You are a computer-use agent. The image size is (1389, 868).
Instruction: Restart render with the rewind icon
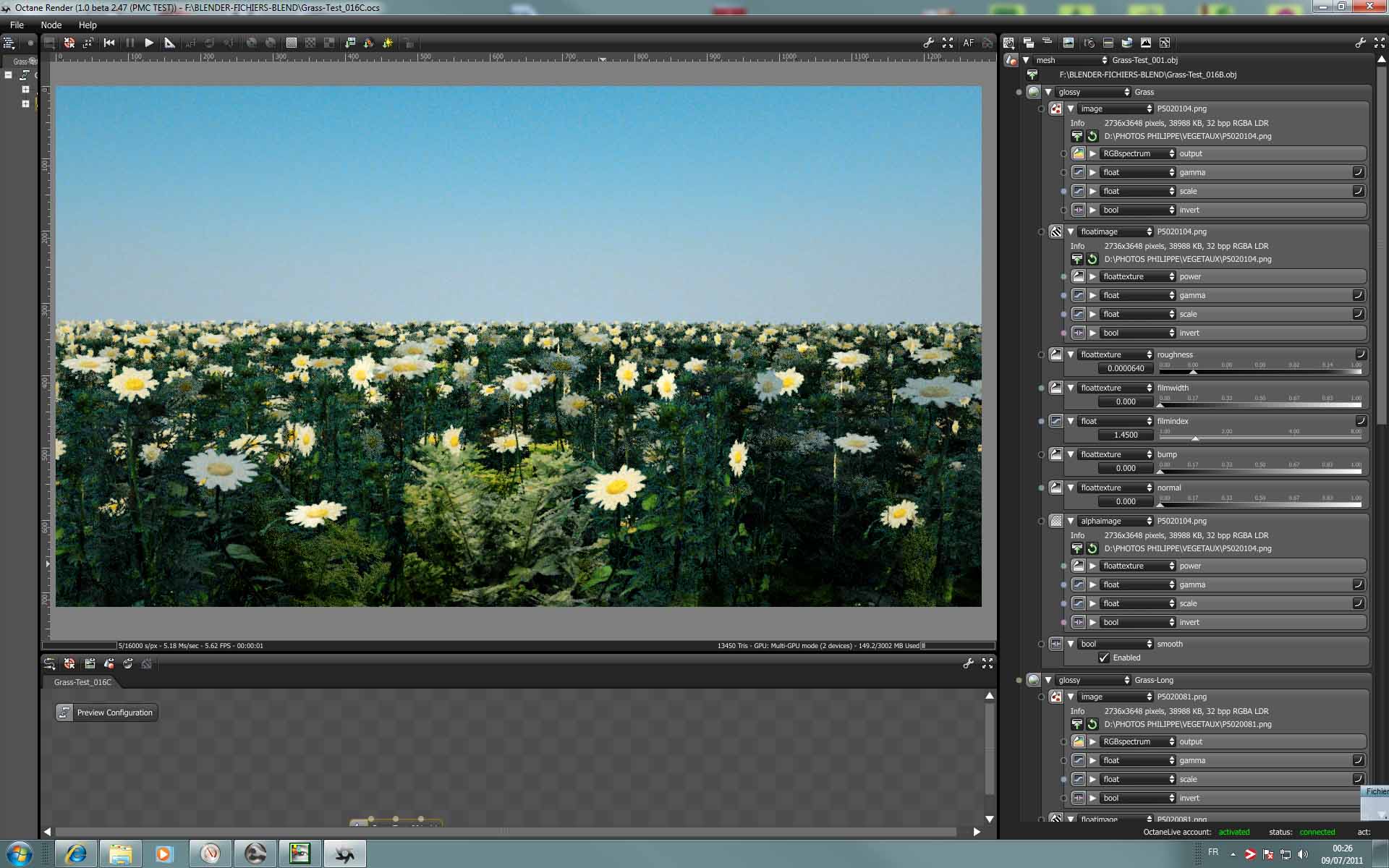109,43
